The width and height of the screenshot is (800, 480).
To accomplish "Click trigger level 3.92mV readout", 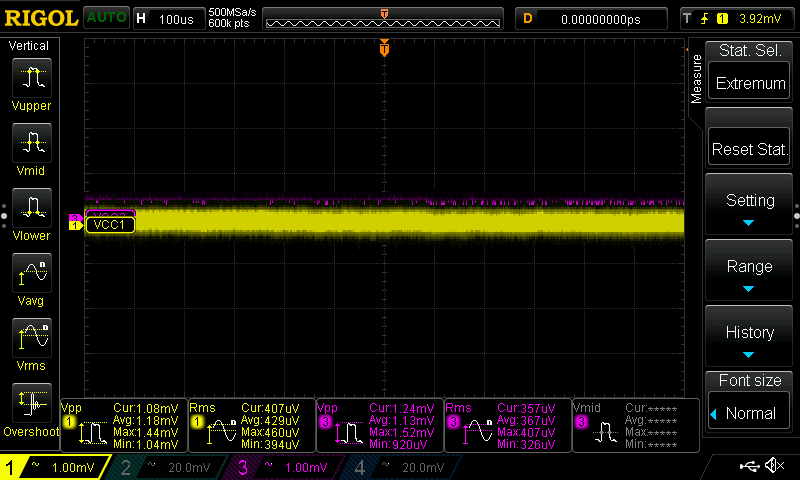I will point(760,19).
